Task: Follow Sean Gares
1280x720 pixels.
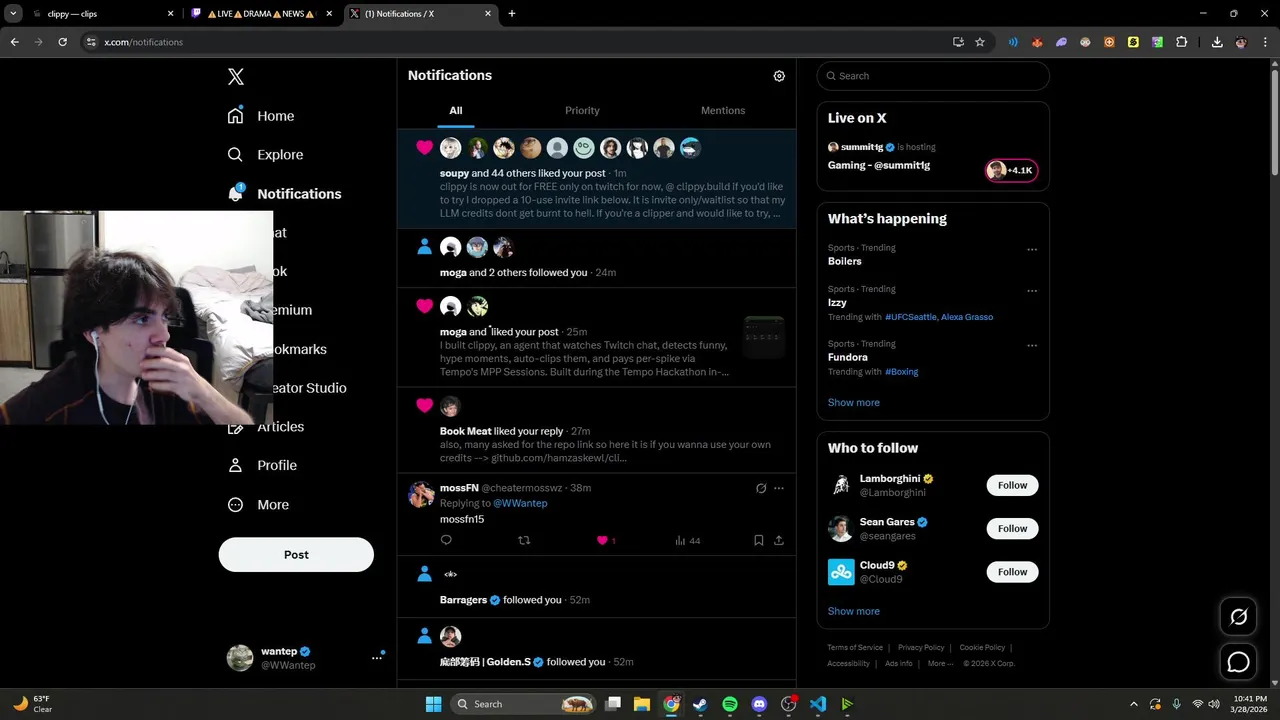Action: [x=1012, y=528]
